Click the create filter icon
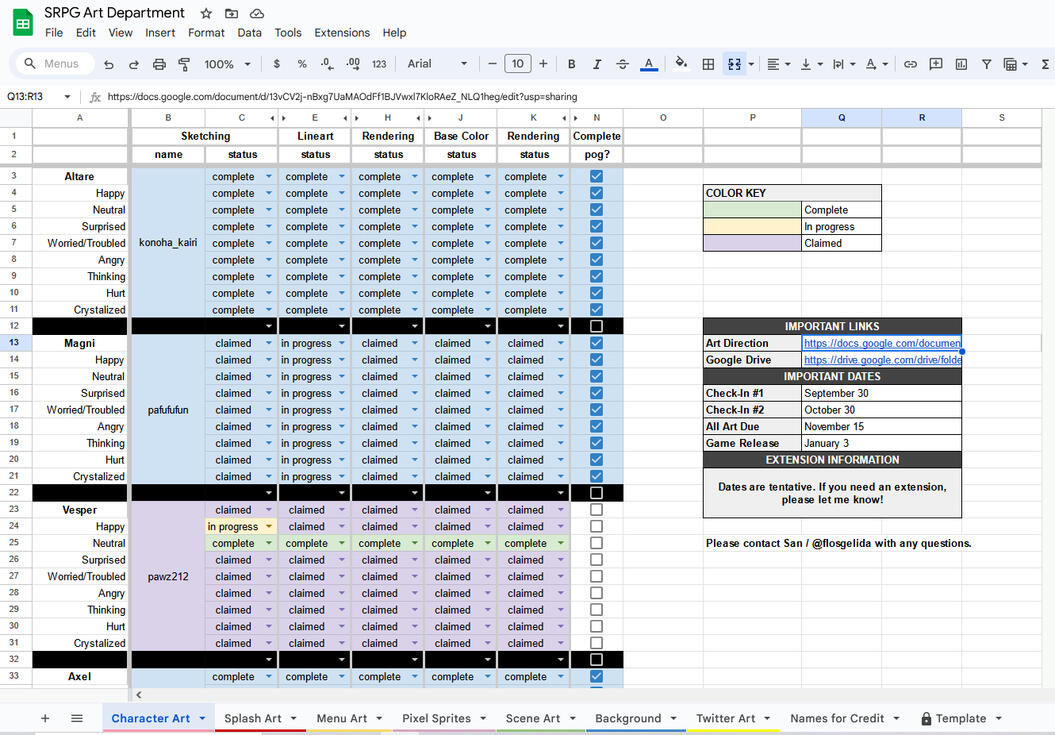The image size is (1055, 735). 986,64
